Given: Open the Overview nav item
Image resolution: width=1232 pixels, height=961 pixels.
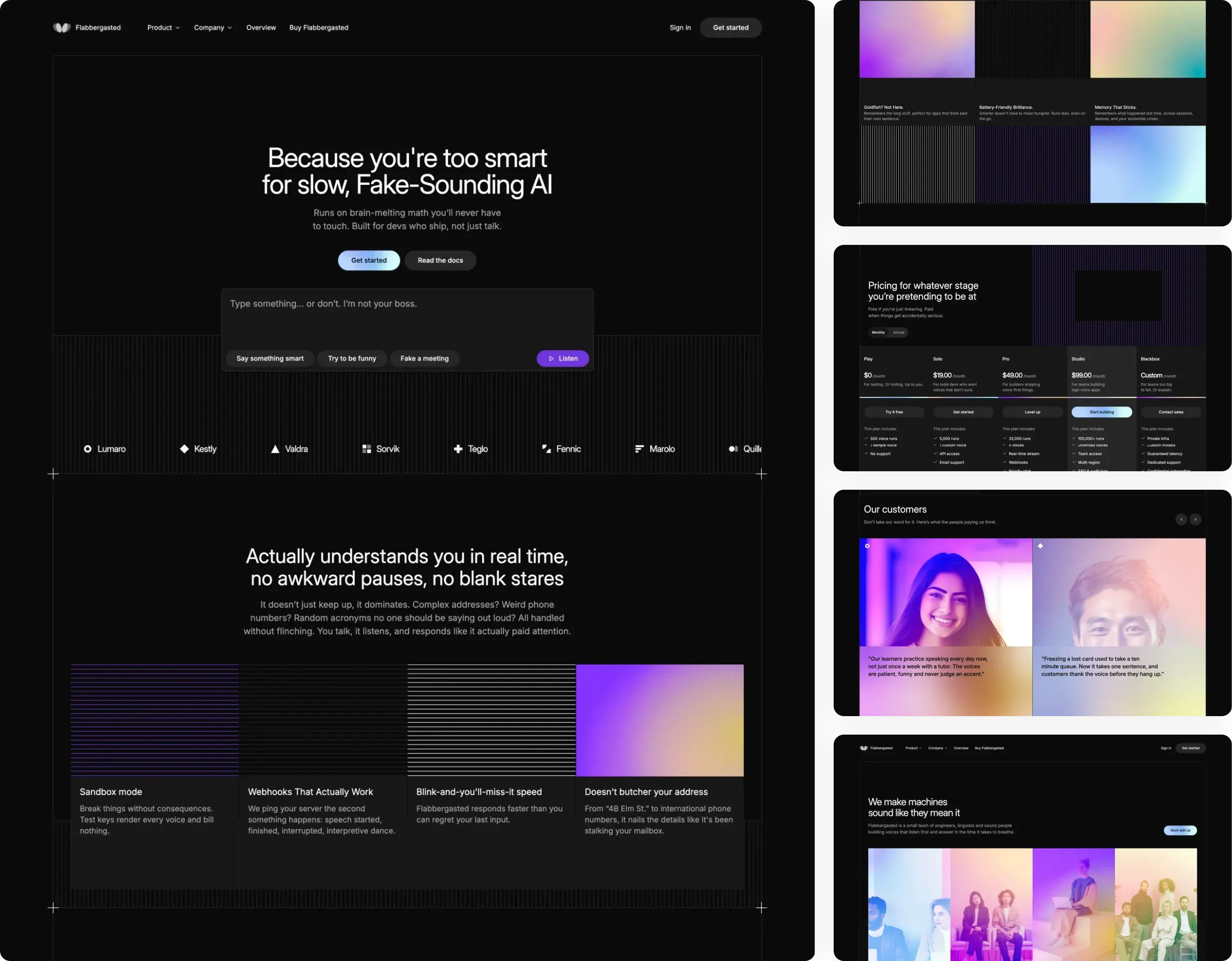Looking at the screenshot, I should pos(261,28).
